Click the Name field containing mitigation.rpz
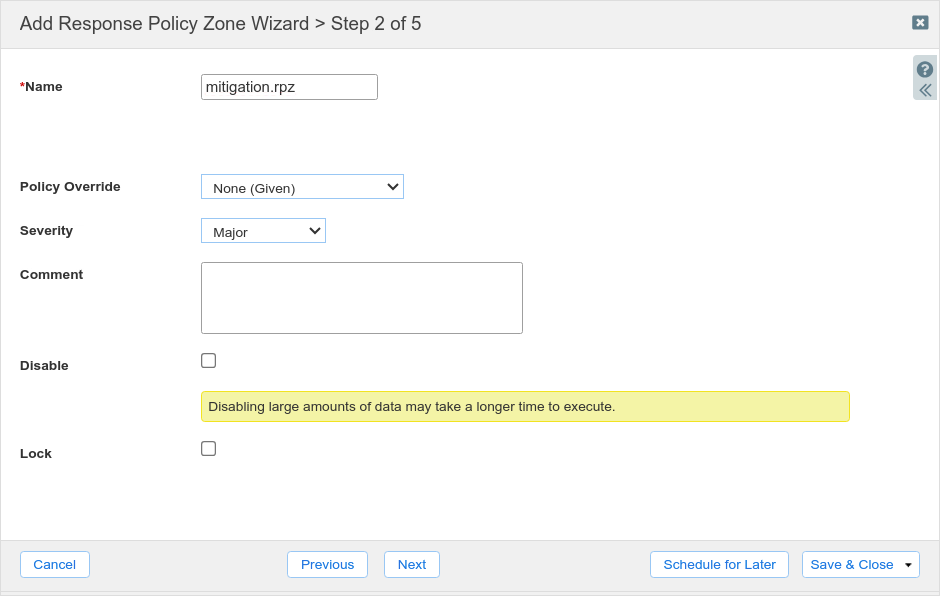The width and height of the screenshot is (940, 596). pyautogui.click(x=289, y=87)
